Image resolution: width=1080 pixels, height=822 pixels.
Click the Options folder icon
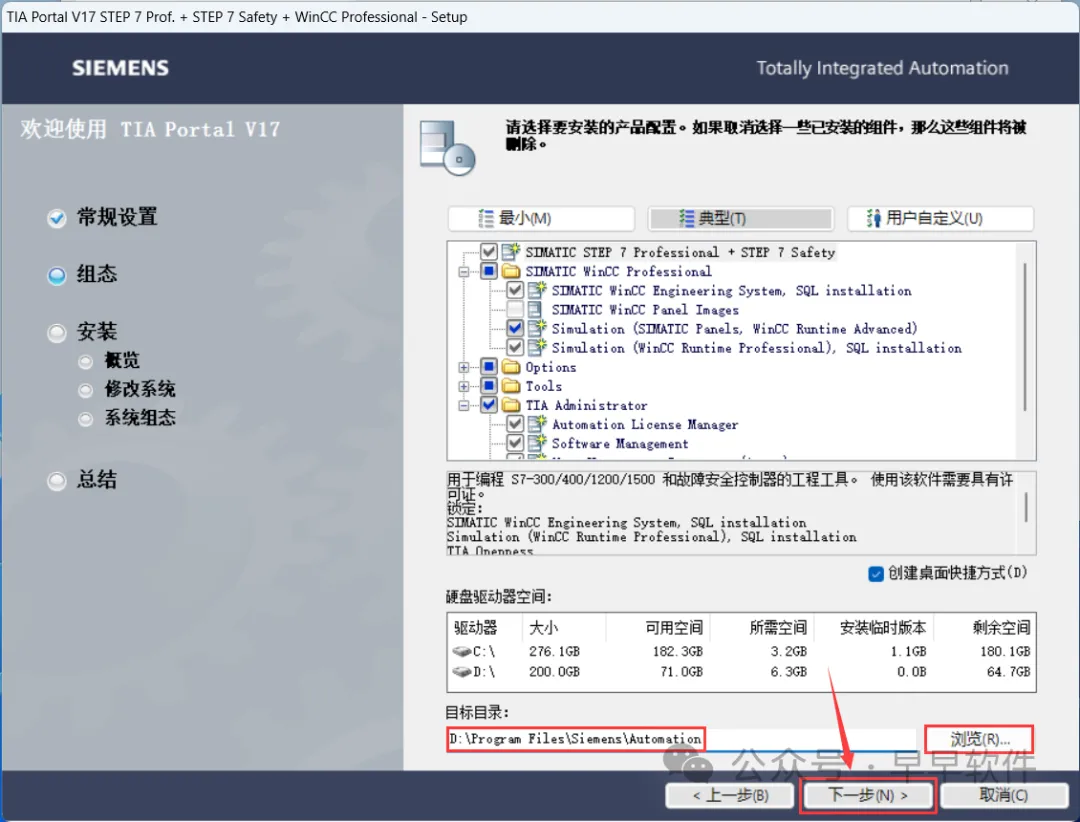pyautogui.click(x=511, y=367)
